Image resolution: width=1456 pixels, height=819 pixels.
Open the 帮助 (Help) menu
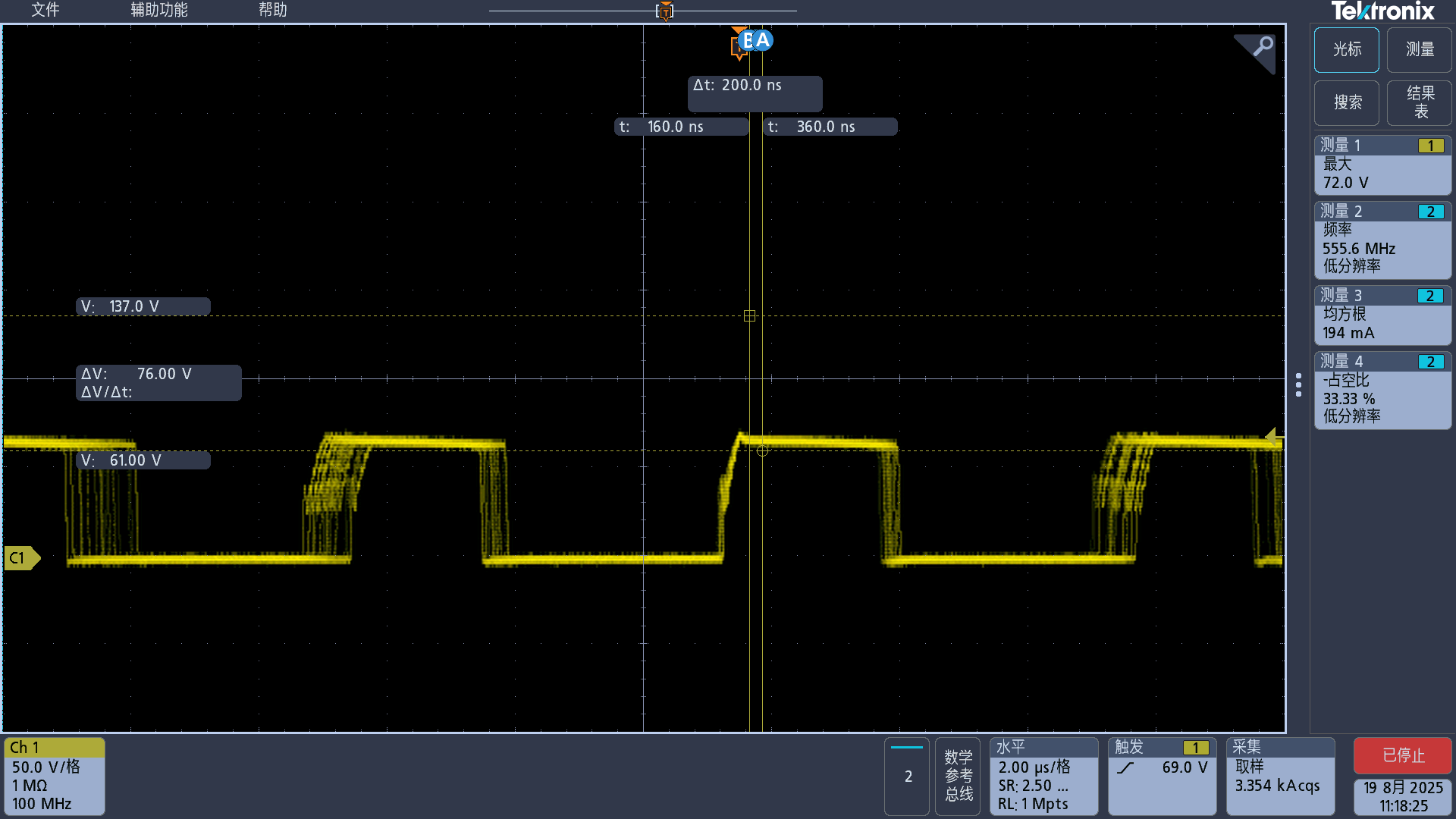pos(272,10)
